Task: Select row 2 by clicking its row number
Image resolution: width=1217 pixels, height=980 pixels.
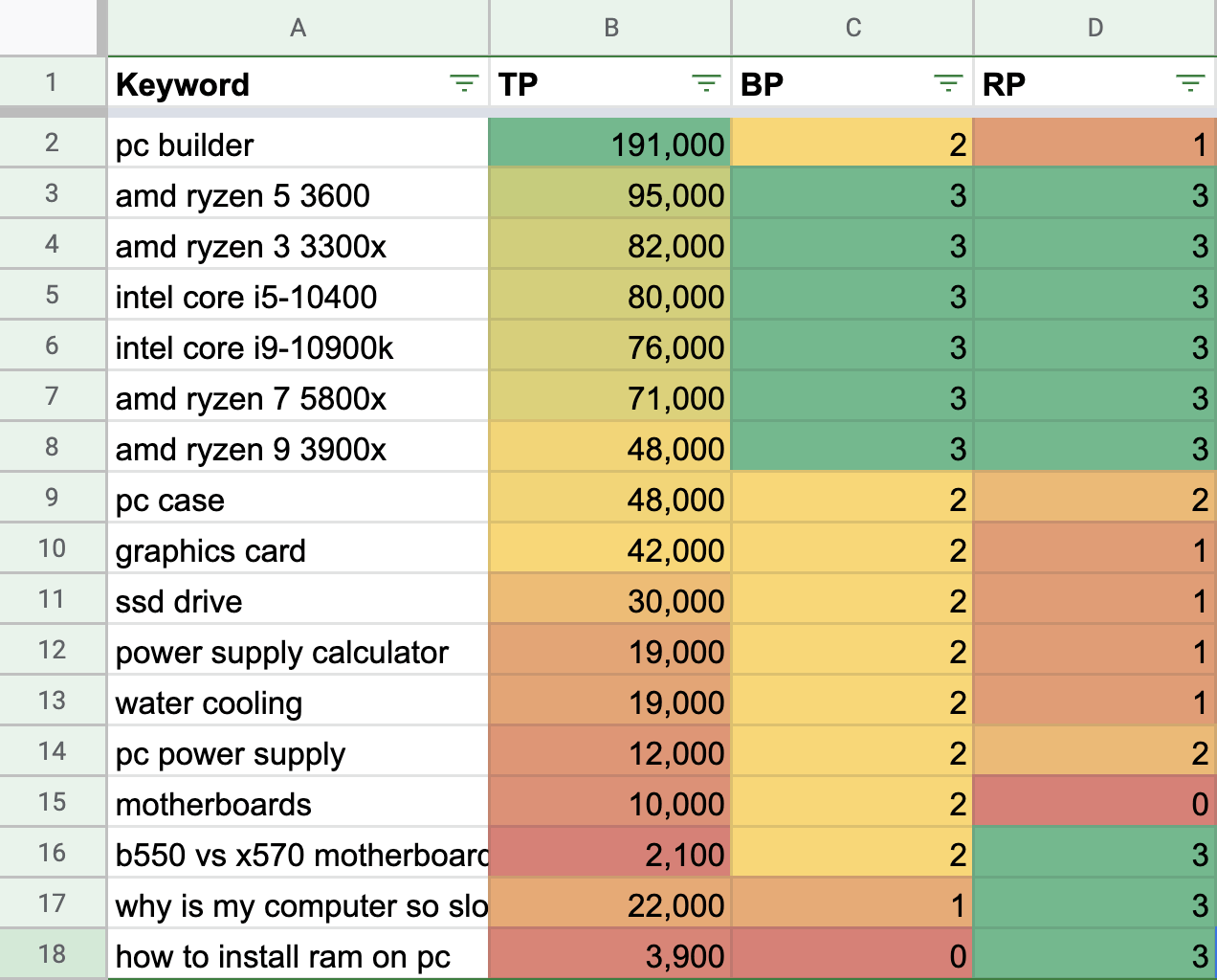Action: [53, 145]
